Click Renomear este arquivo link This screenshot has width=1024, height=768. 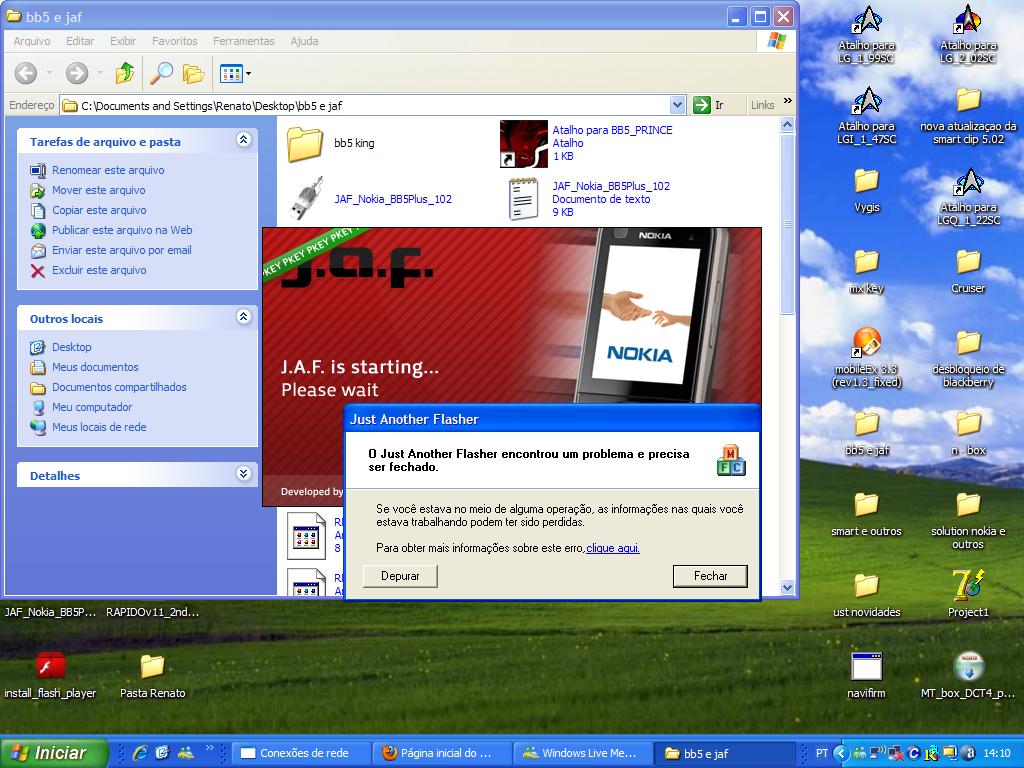(108, 170)
